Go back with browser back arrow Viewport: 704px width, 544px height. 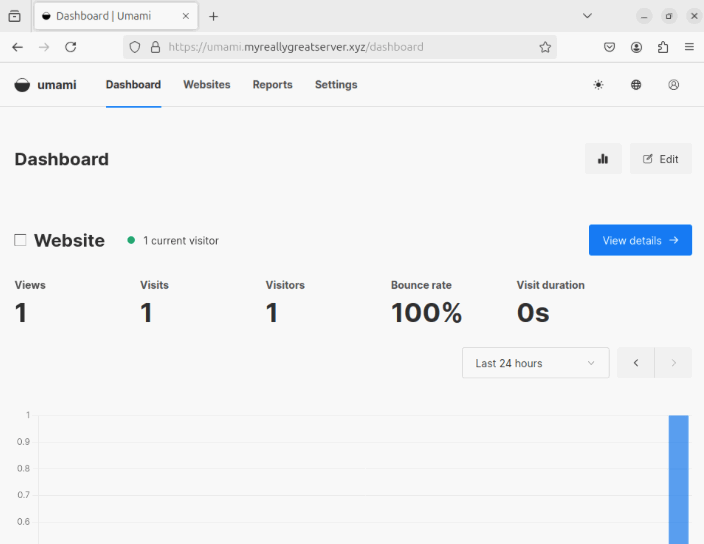pos(18,47)
